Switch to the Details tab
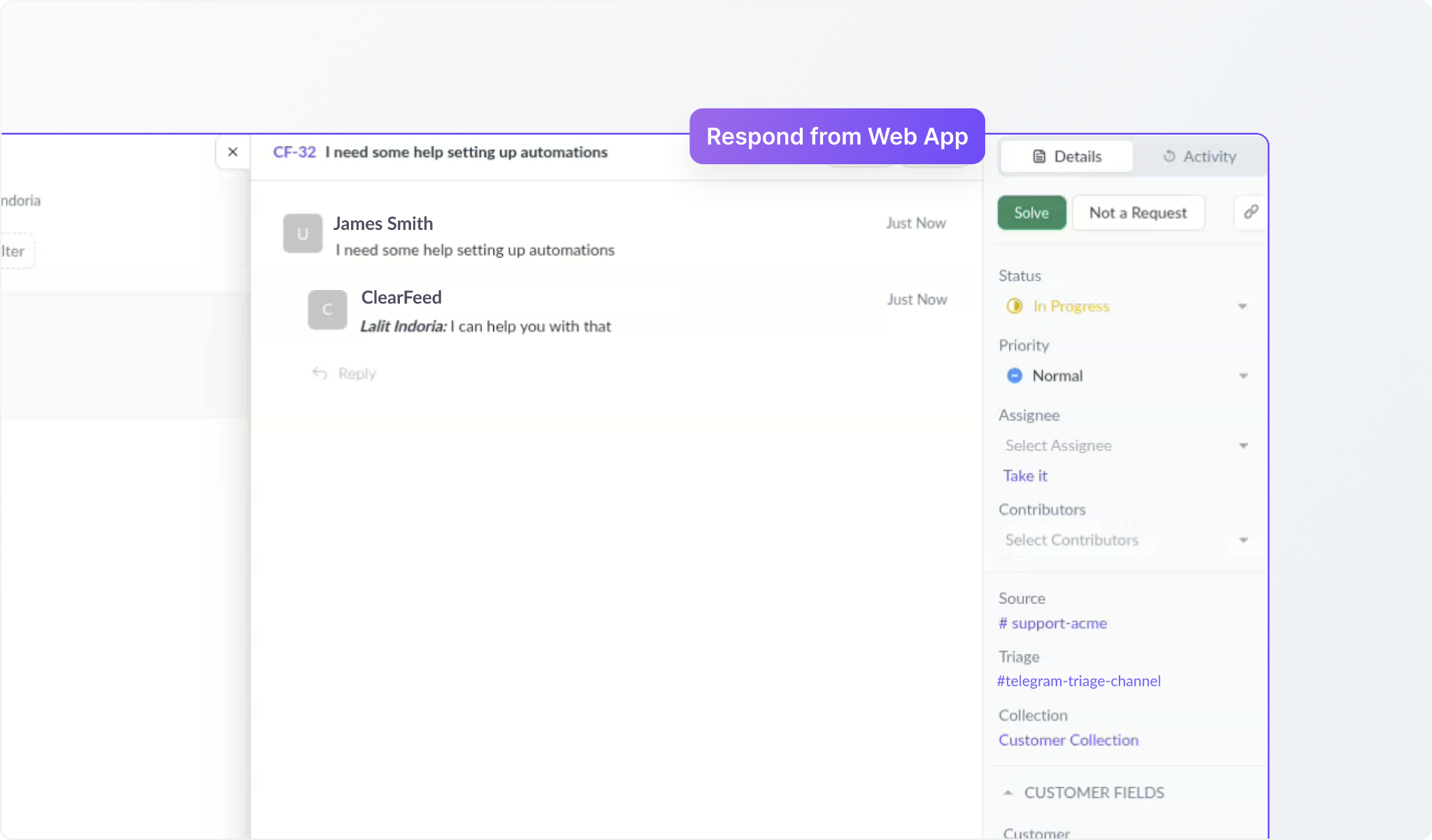Image resolution: width=1432 pixels, height=840 pixels. pos(1067,157)
